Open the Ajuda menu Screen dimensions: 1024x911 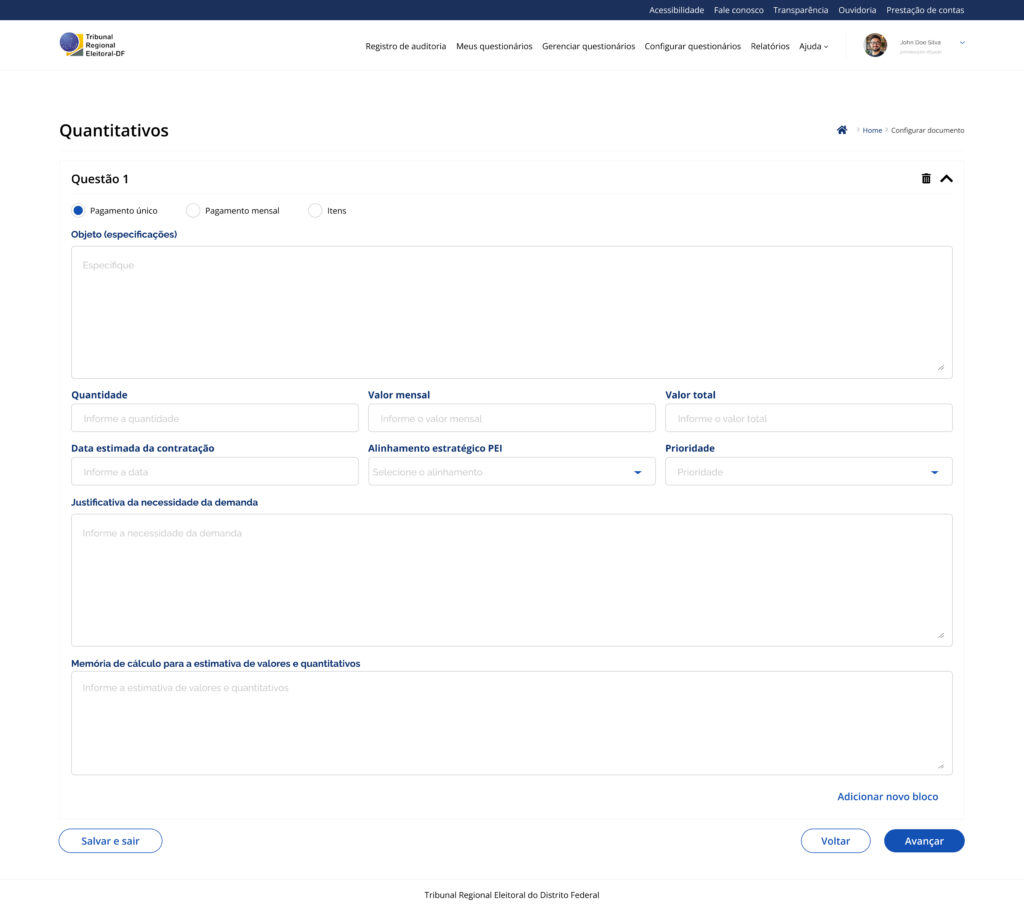click(x=813, y=46)
